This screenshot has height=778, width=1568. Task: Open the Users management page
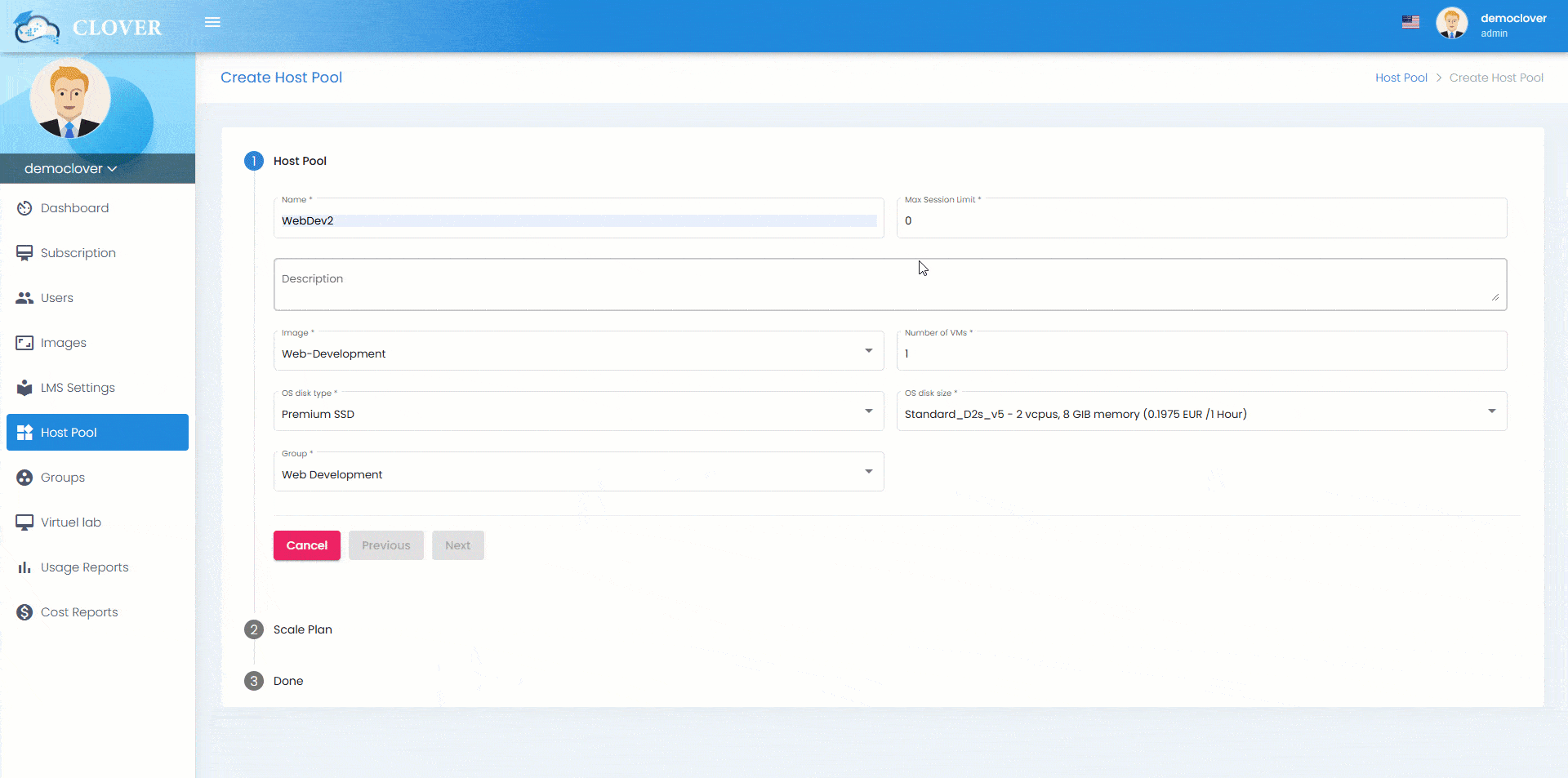tap(57, 298)
